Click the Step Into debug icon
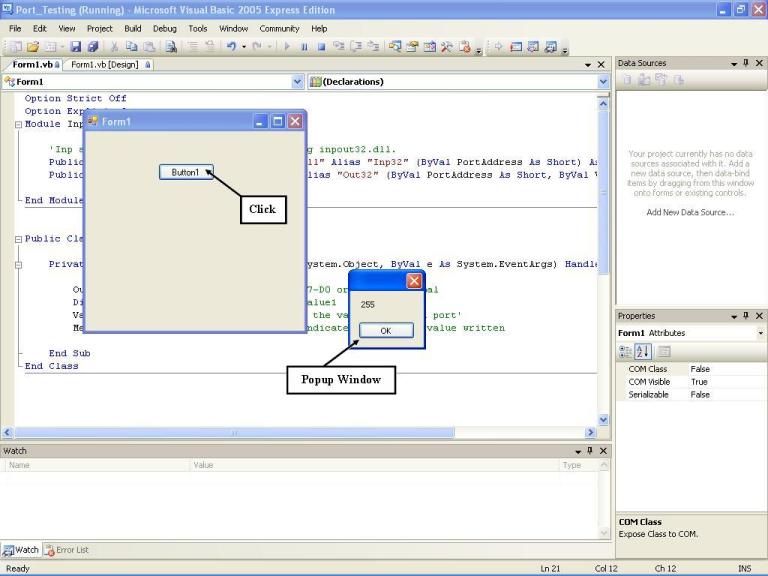The height and width of the screenshot is (576, 768). (x=338, y=47)
